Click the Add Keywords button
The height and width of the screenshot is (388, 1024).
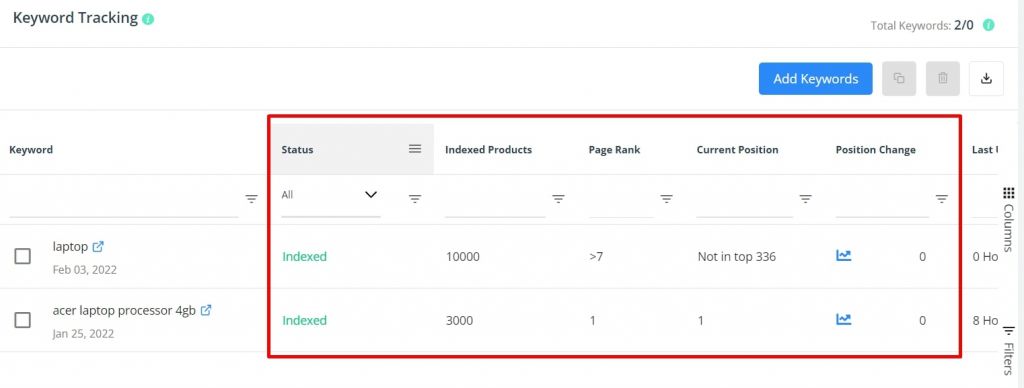[816, 78]
